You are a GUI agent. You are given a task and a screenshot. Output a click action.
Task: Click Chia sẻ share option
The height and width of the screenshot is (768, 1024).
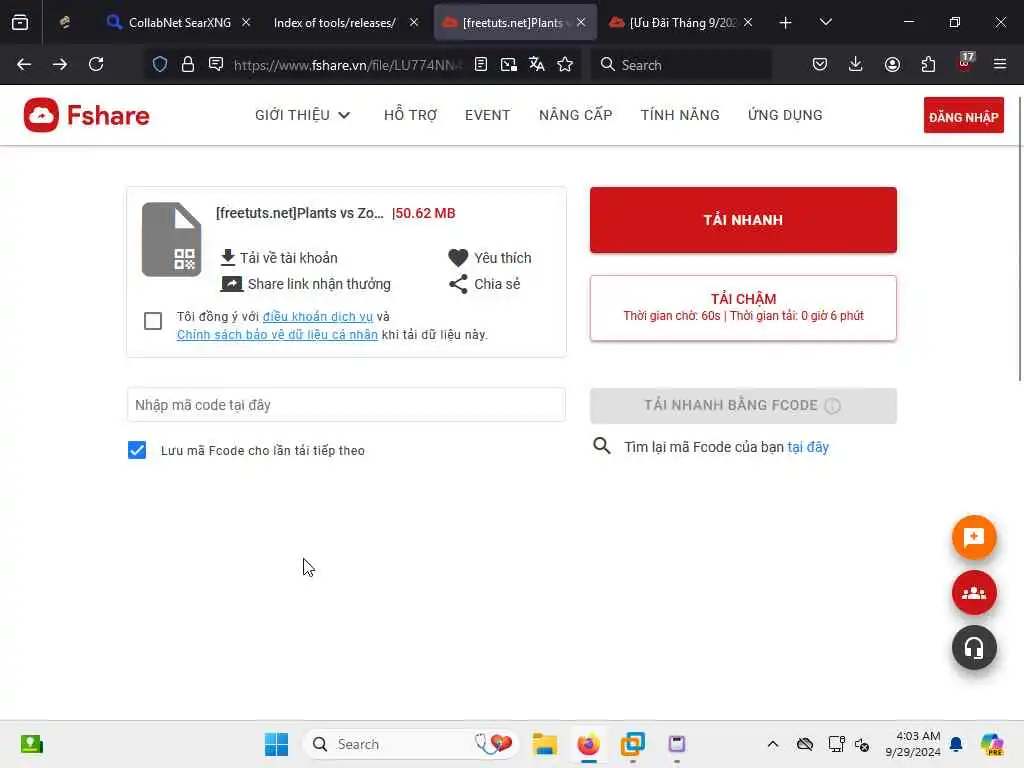coord(485,284)
